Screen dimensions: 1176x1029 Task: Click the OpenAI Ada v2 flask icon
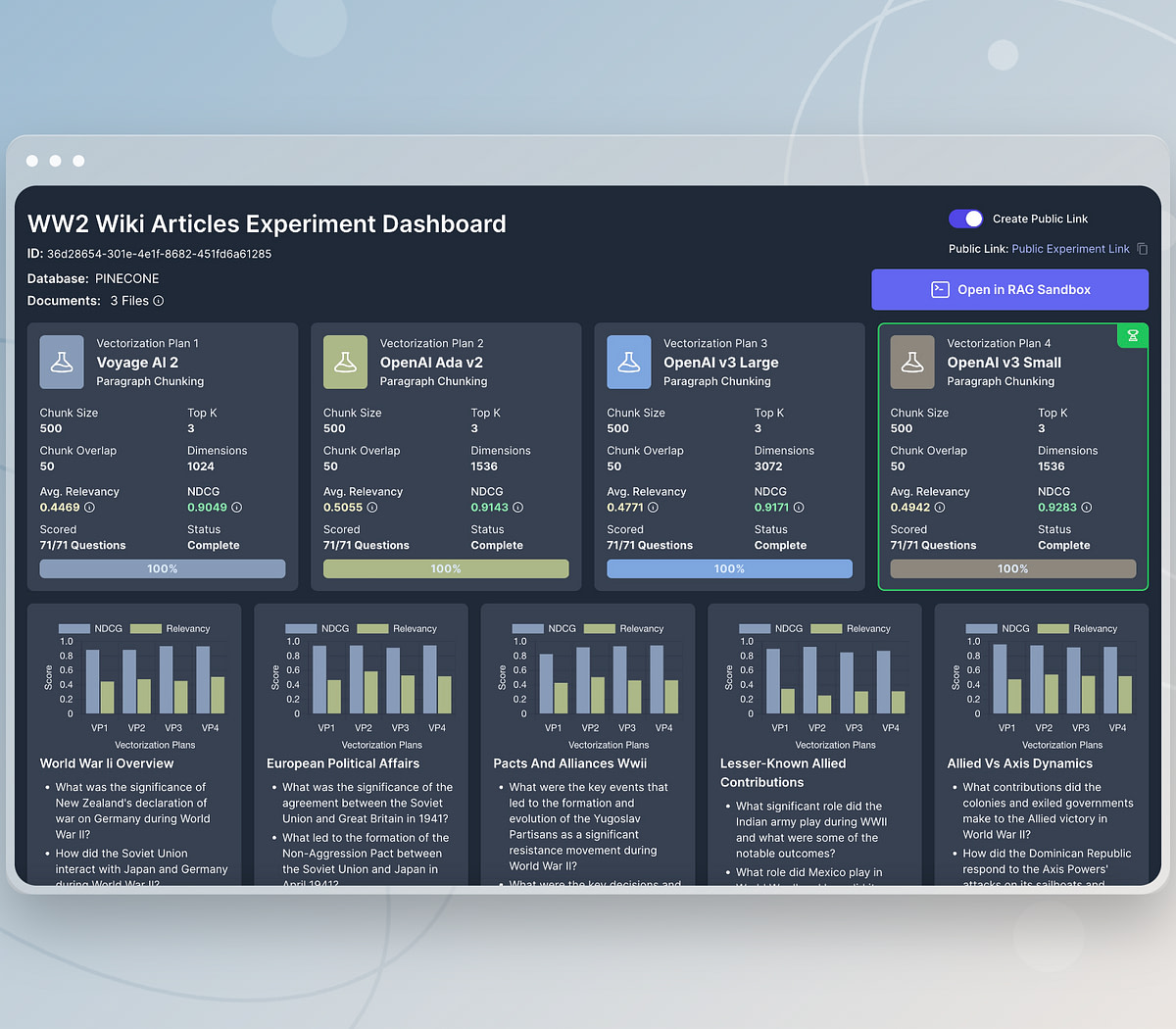pos(345,363)
